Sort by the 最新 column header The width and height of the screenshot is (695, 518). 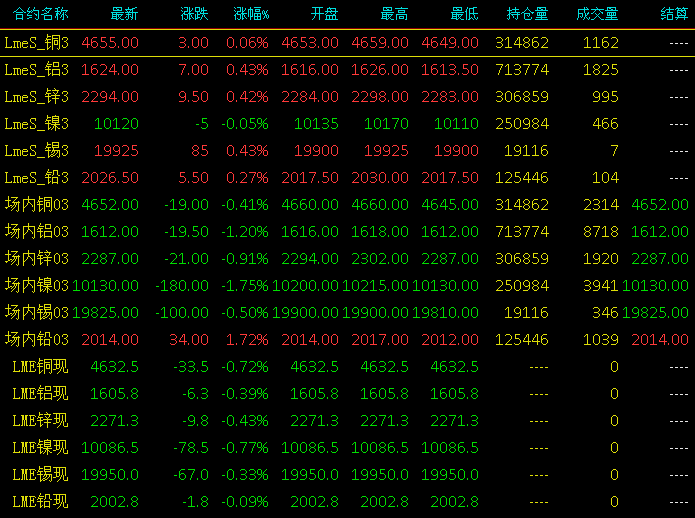124,14
